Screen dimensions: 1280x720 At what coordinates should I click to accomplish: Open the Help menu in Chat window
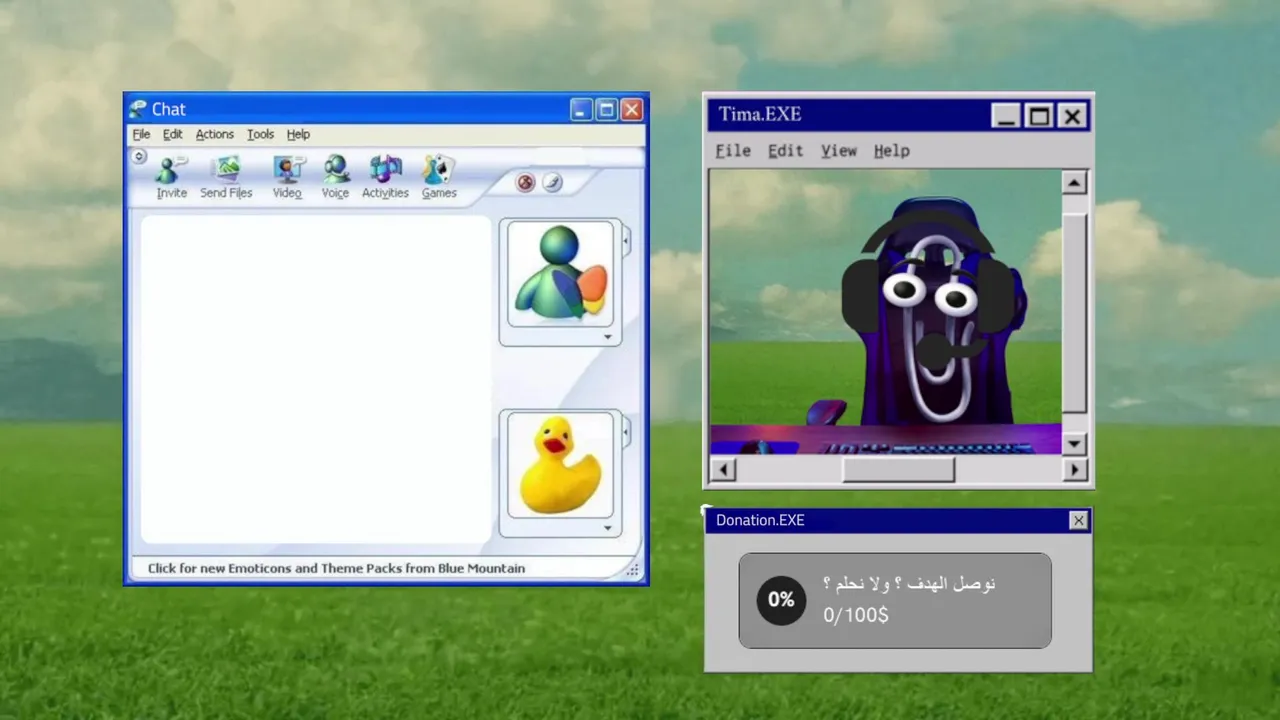pyautogui.click(x=298, y=134)
